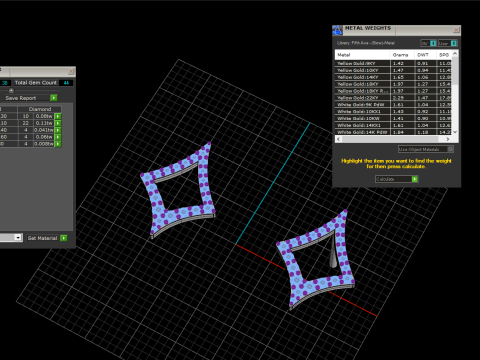Select the Yellow Gold 22KY row
Viewport: 480px width, 360px height.
pos(393,98)
